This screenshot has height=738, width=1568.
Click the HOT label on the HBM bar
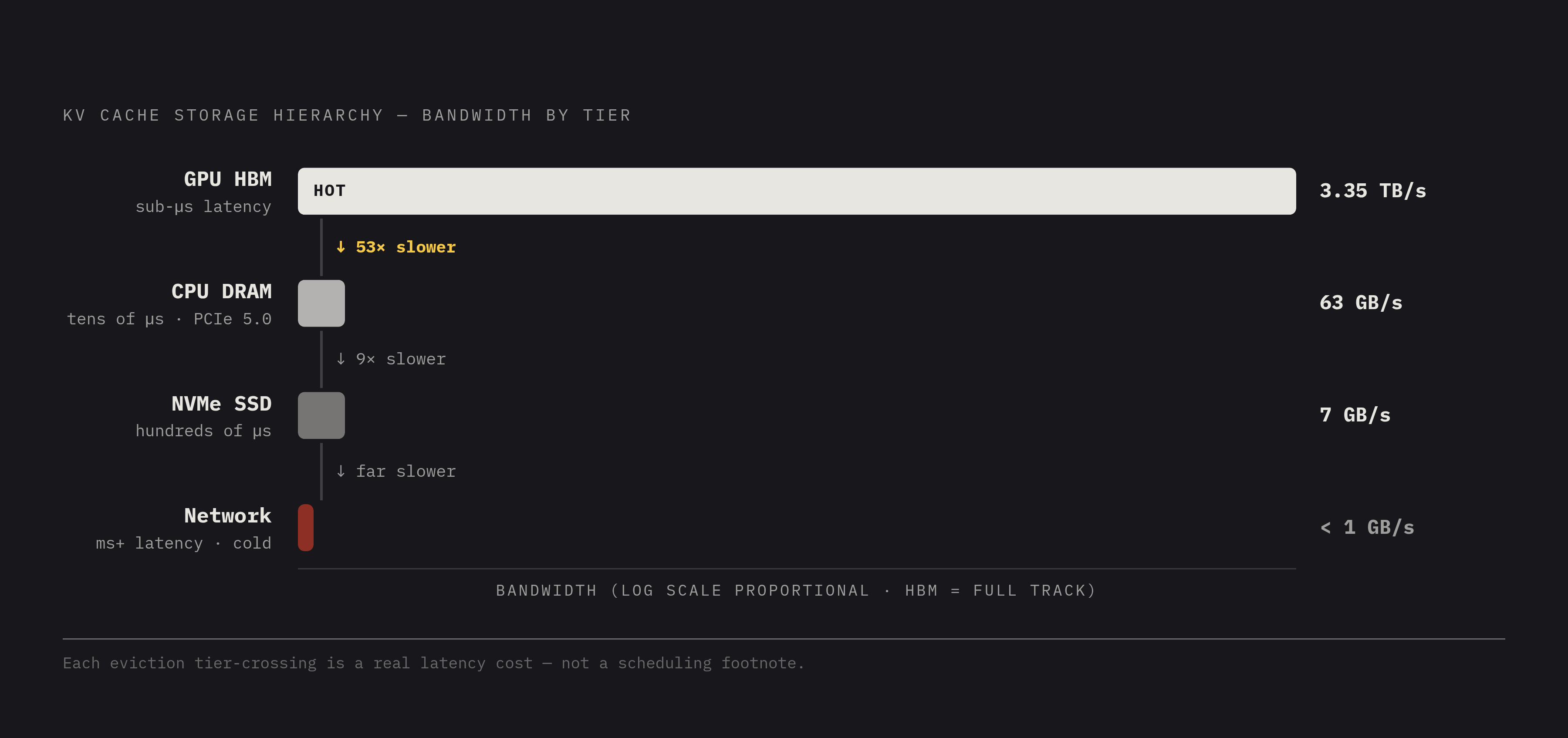click(x=329, y=191)
